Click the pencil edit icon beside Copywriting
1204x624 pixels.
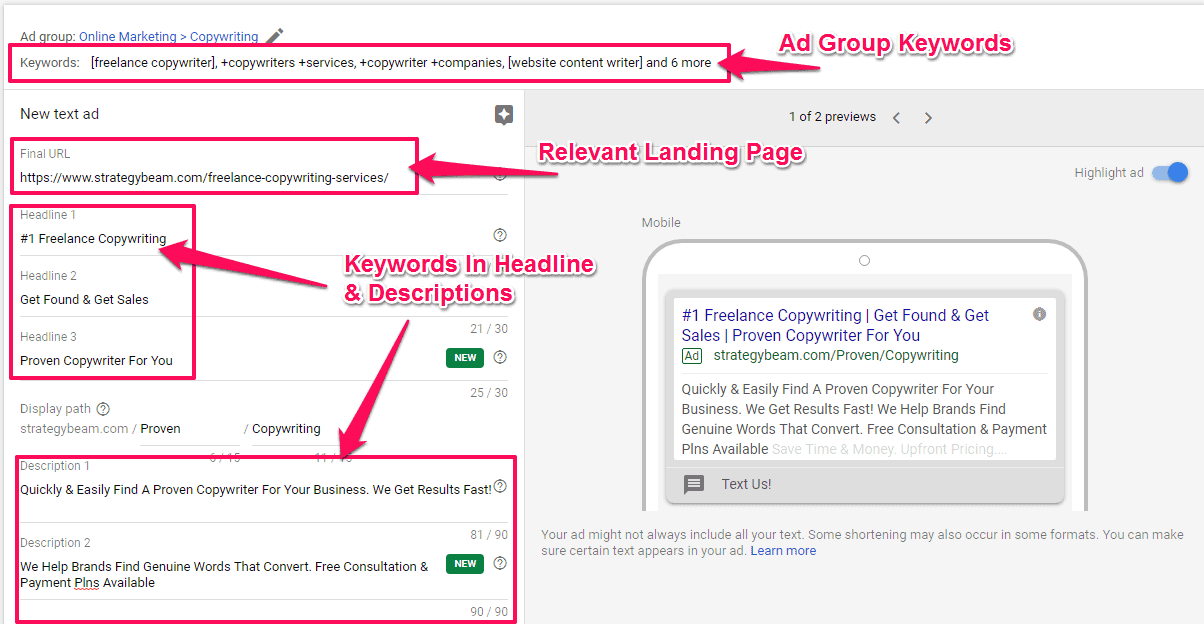[275, 36]
